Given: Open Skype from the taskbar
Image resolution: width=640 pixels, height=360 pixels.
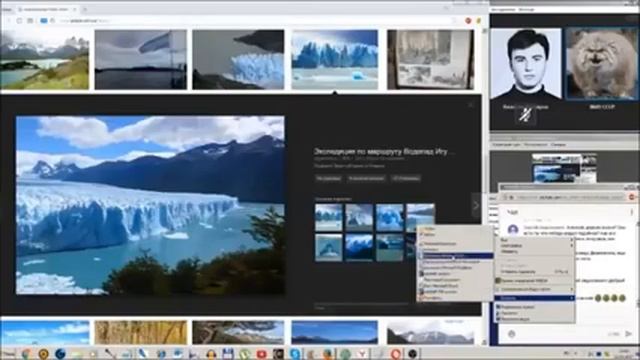Looking at the screenshot, I should [x=295, y=354].
